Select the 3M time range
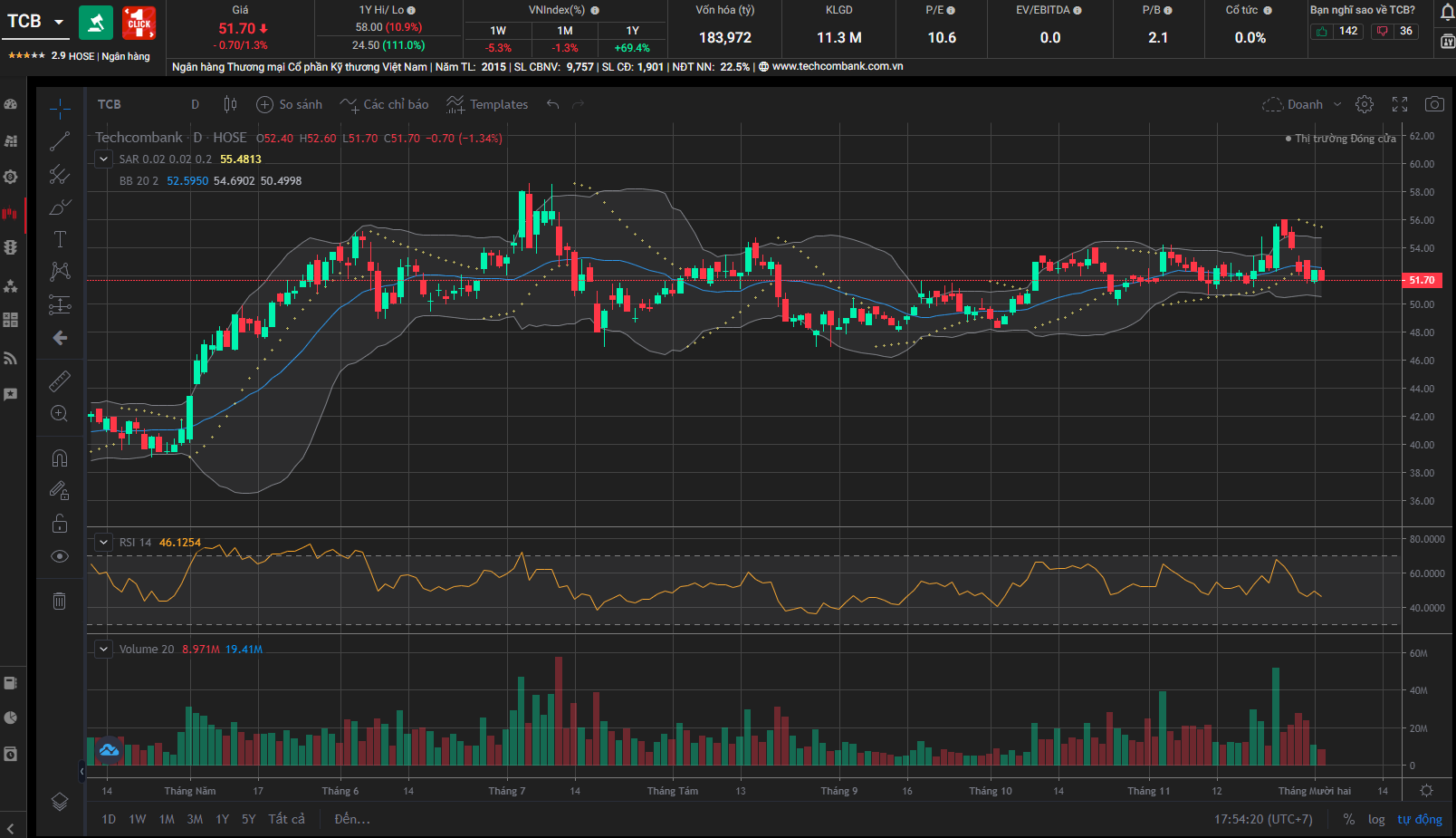The height and width of the screenshot is (838, 1456). [x=195, y=819]
